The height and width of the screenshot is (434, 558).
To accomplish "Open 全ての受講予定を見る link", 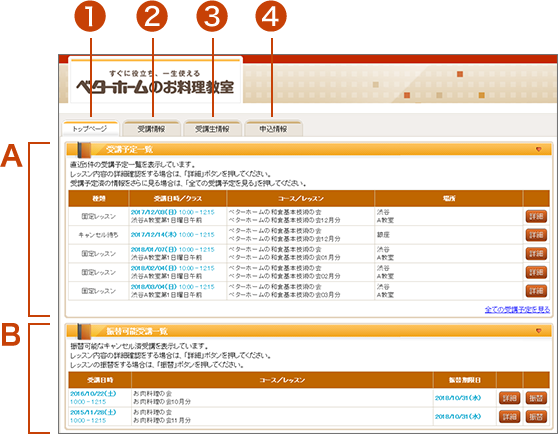I will tap(517, 310).
